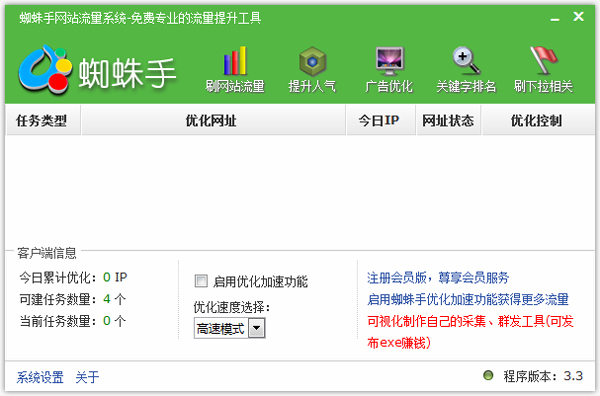
Task: Click the 今日IP column header
Action: click(x=380, y=121)
